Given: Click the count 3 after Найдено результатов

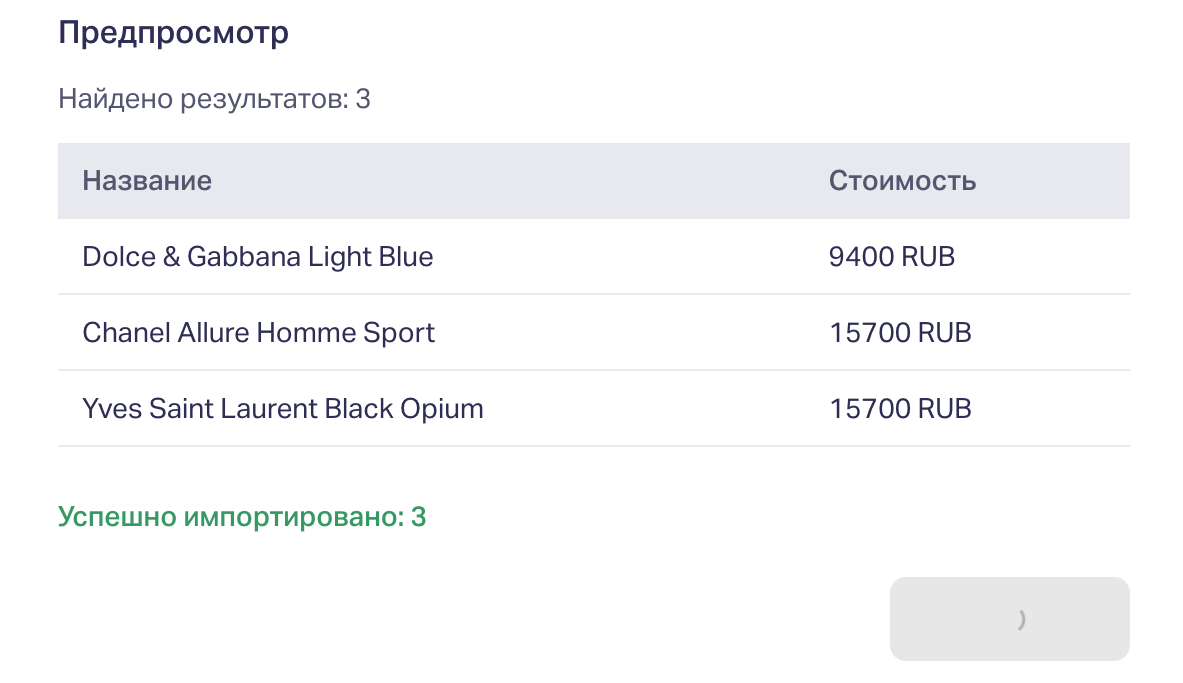Looking at the screenshot, I should [x=363, y=99].
